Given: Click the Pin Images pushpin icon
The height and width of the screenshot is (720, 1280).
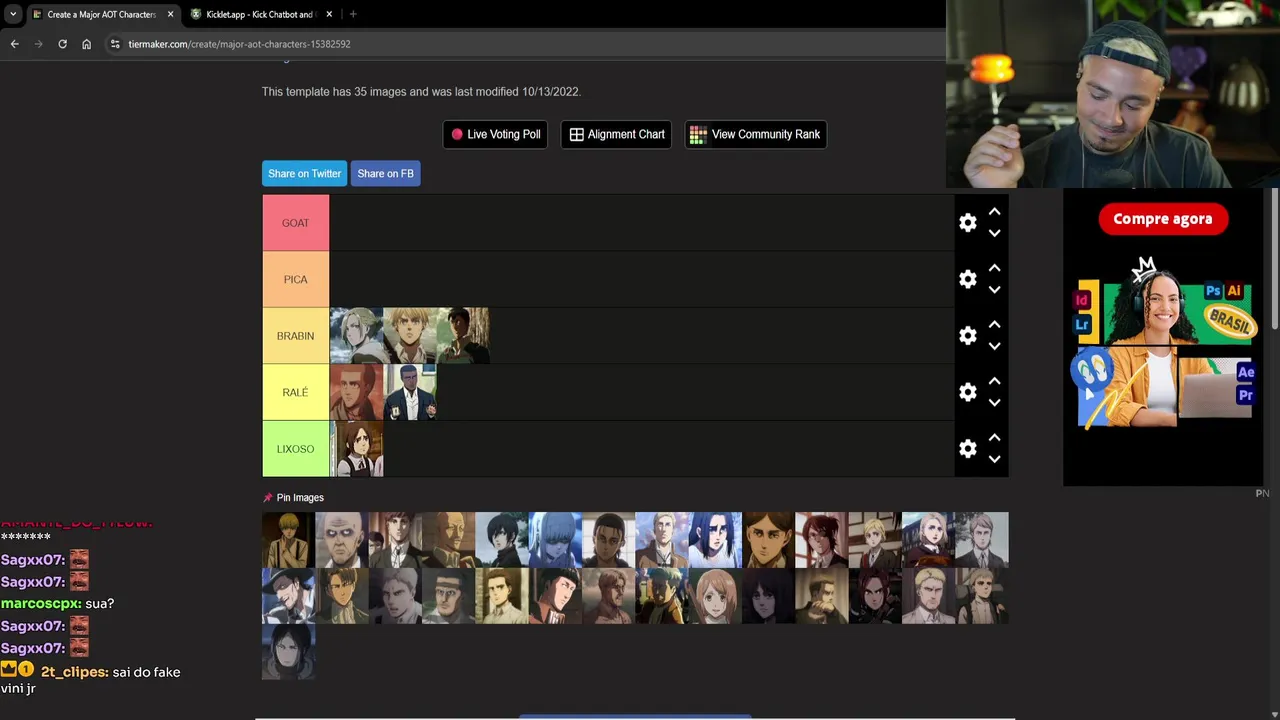Looking at the screenshot, I should [267, 497].
